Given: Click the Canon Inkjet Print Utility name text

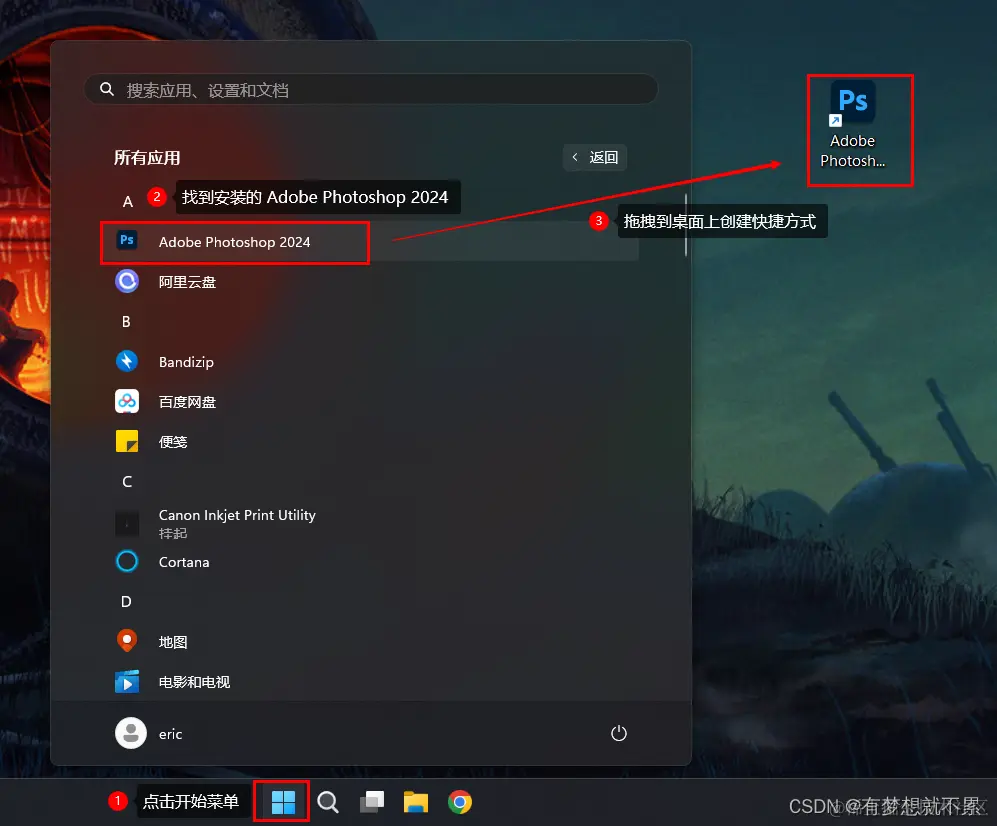Looking at the screenshot, I should (237, 515).
